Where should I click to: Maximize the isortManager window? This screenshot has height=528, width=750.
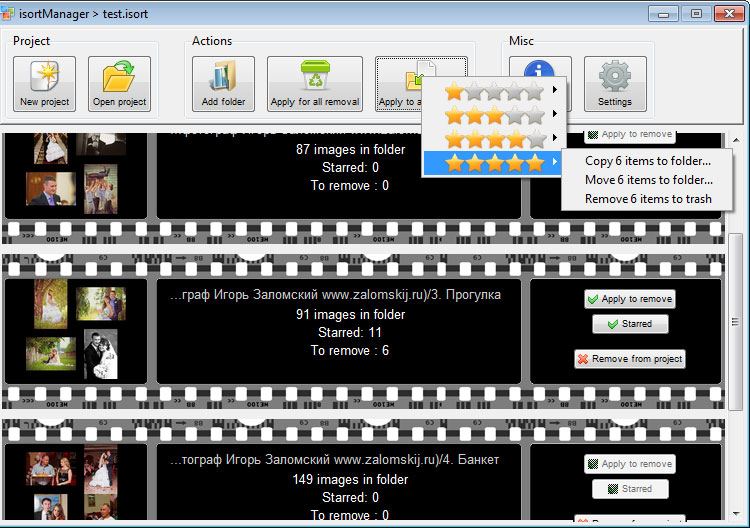coord(696,13)
